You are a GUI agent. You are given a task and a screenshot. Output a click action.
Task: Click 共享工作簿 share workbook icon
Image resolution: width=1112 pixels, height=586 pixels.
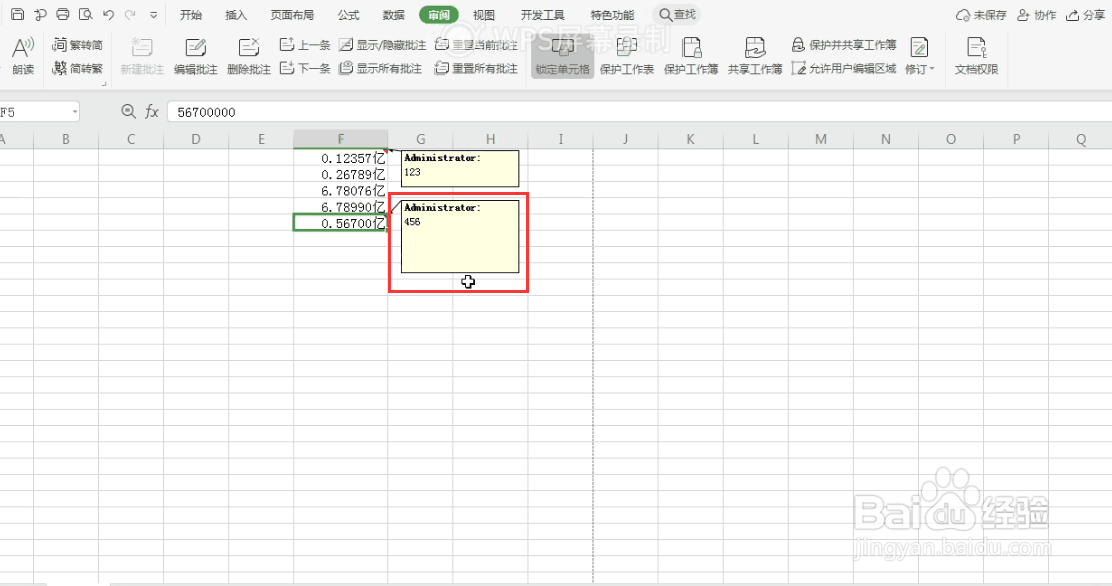pos(755,56)
